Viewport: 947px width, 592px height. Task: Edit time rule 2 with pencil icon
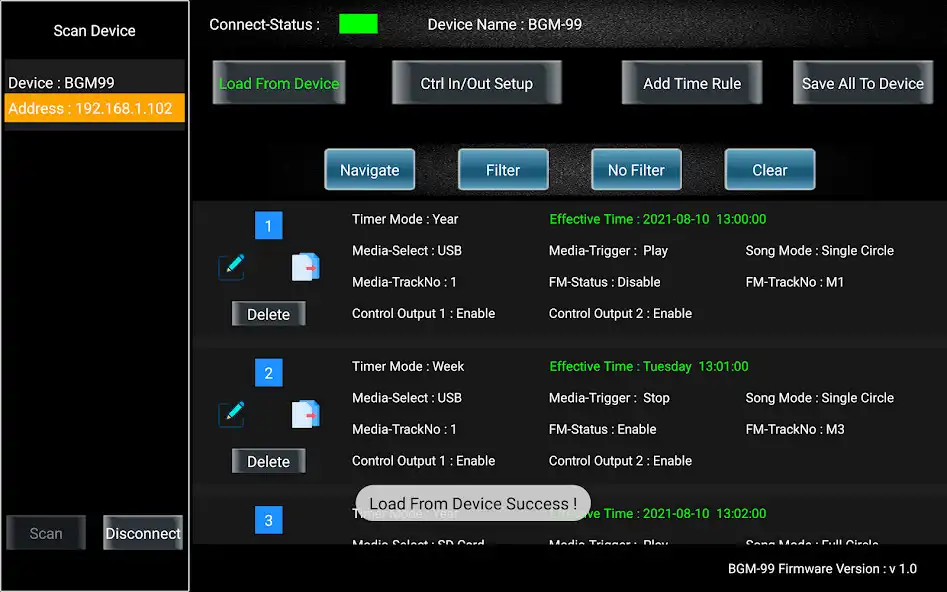pyautogui.click(x=231, y=413)
